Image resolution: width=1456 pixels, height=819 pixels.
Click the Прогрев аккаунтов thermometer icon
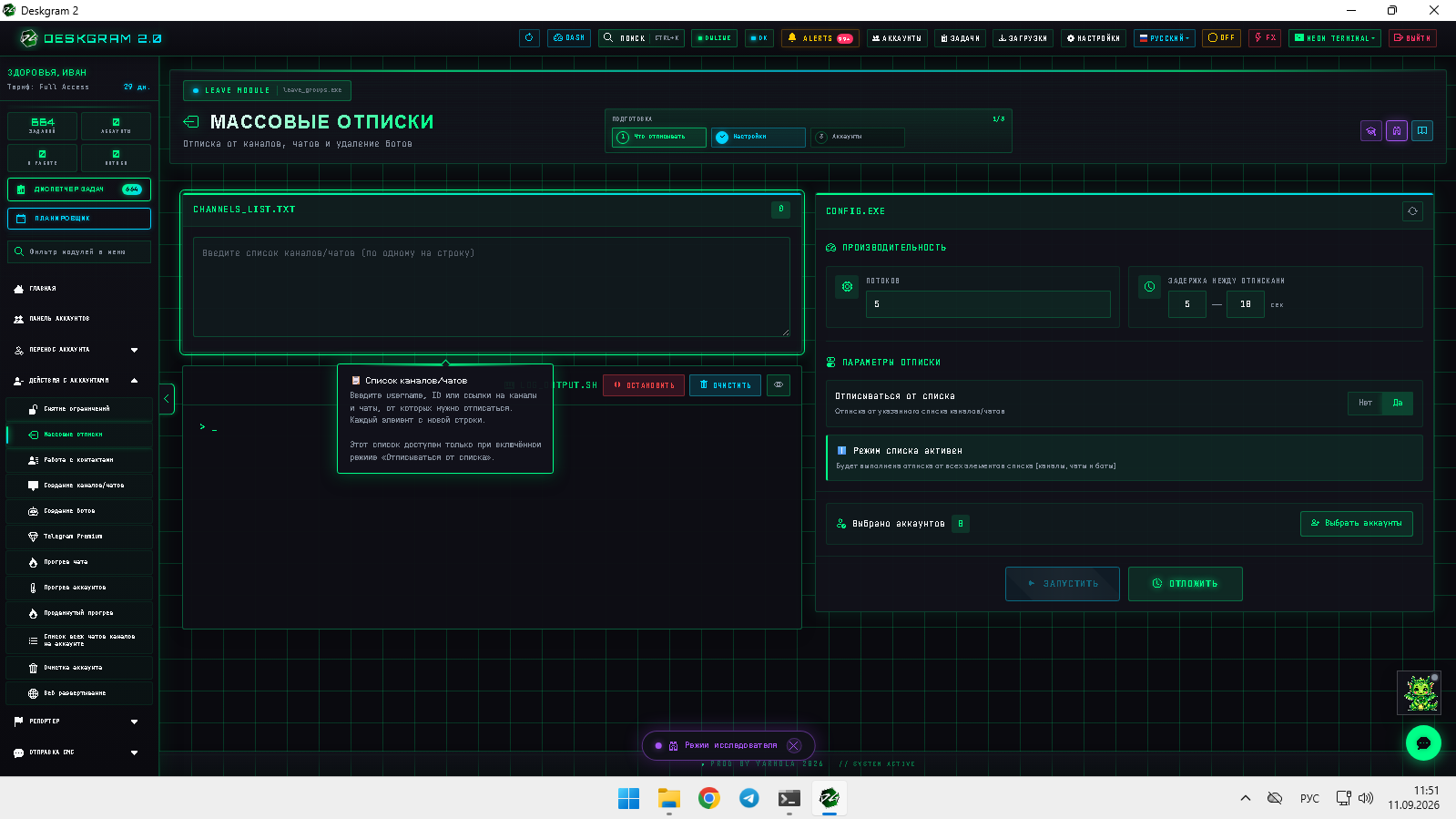point(34,588)
